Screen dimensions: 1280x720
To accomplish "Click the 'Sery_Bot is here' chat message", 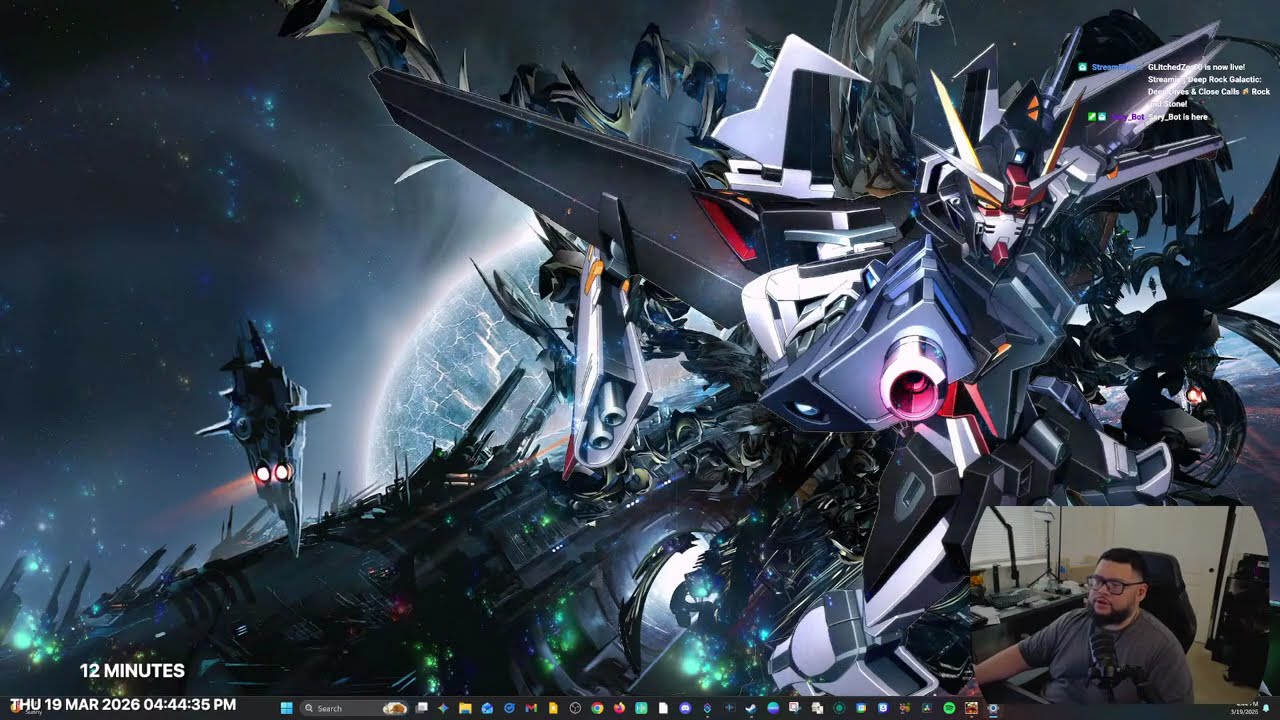I will tap(1178, 117).
